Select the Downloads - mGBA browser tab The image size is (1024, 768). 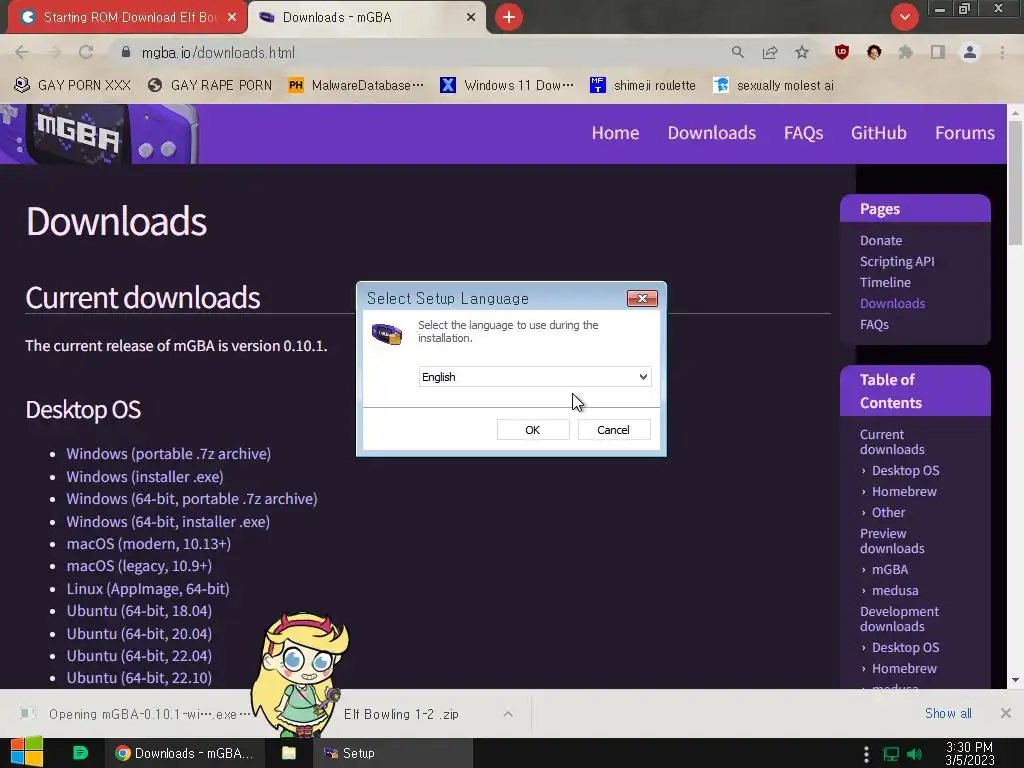[367, 17]
